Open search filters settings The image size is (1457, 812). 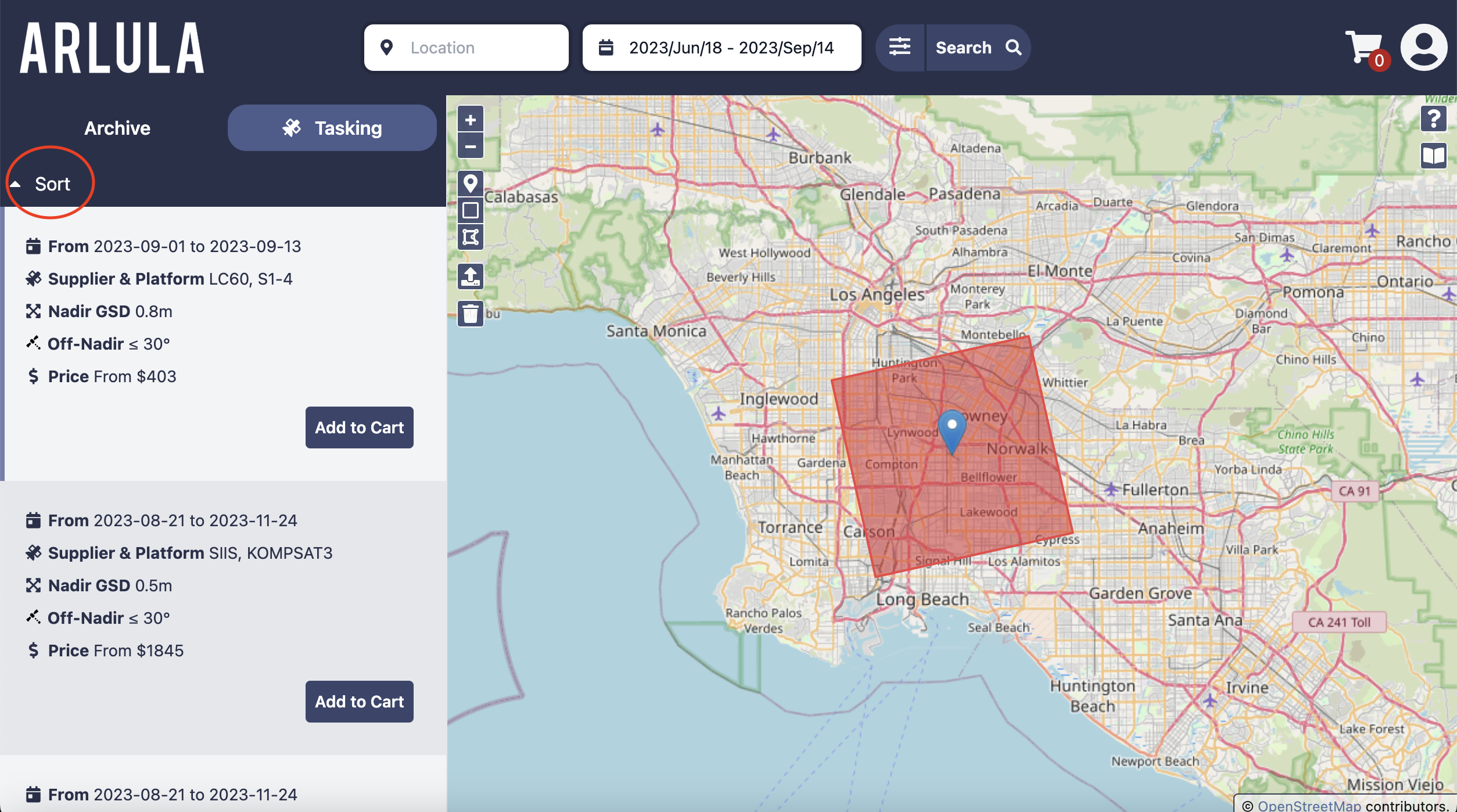(x=900, y=47)
